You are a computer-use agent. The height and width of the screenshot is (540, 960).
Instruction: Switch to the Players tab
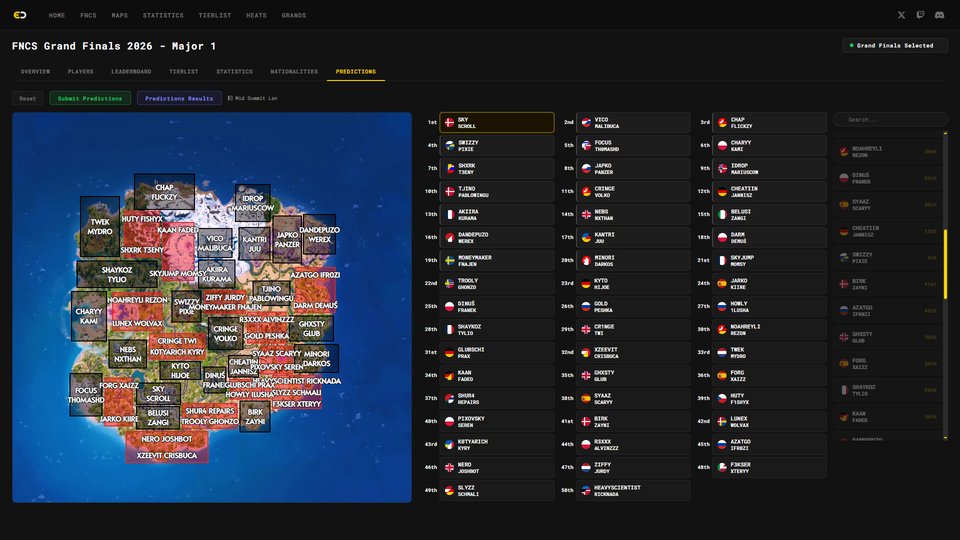[80, 72]
